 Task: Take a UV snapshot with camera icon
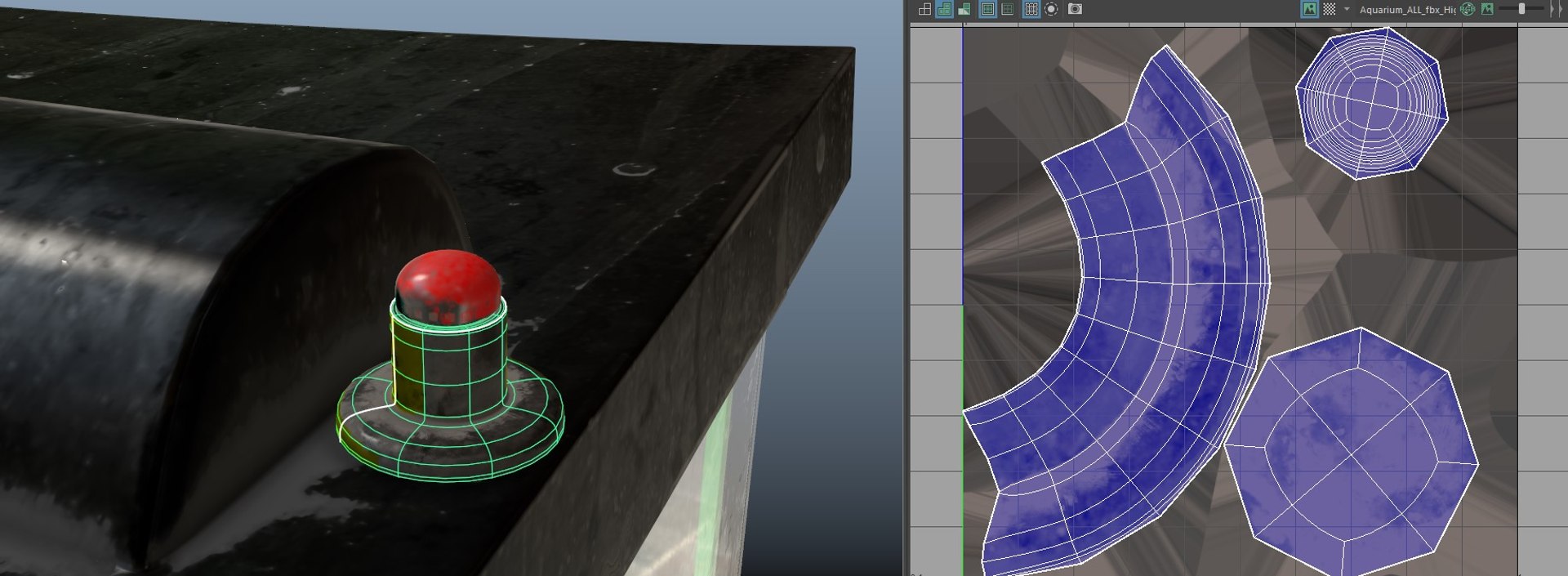1076,9
